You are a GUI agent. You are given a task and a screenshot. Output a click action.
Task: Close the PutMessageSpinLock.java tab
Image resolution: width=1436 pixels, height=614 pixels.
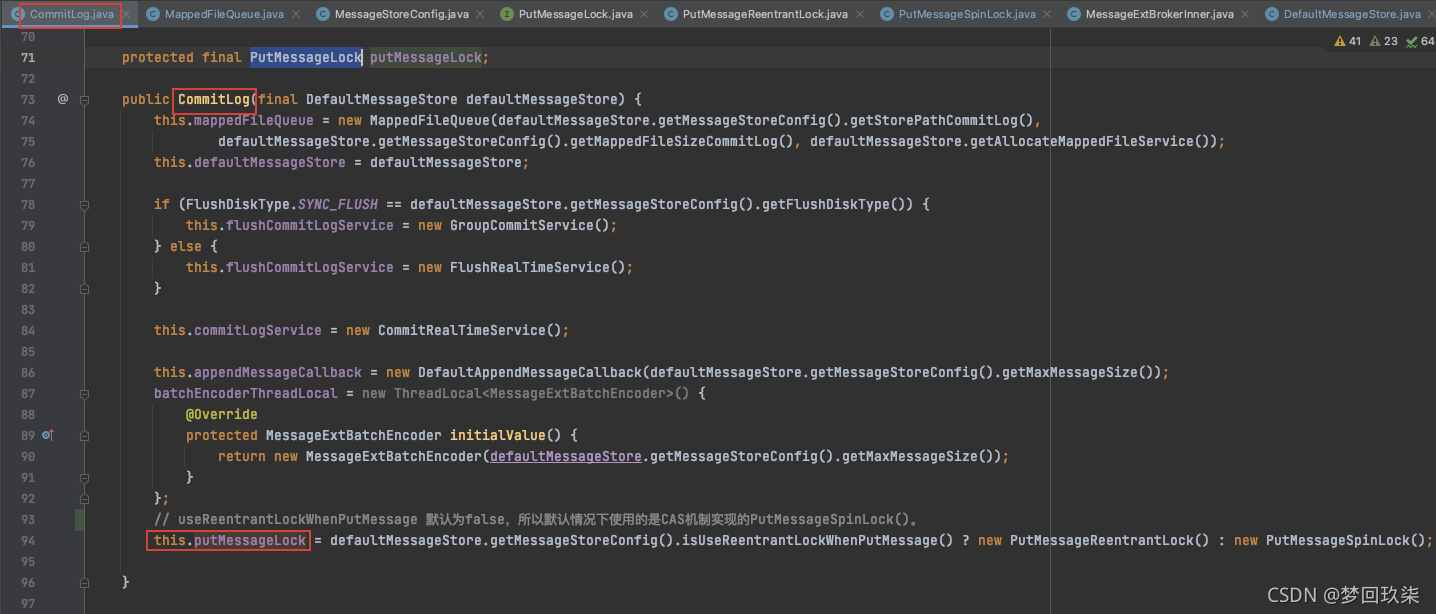(x=1049, y=14)
